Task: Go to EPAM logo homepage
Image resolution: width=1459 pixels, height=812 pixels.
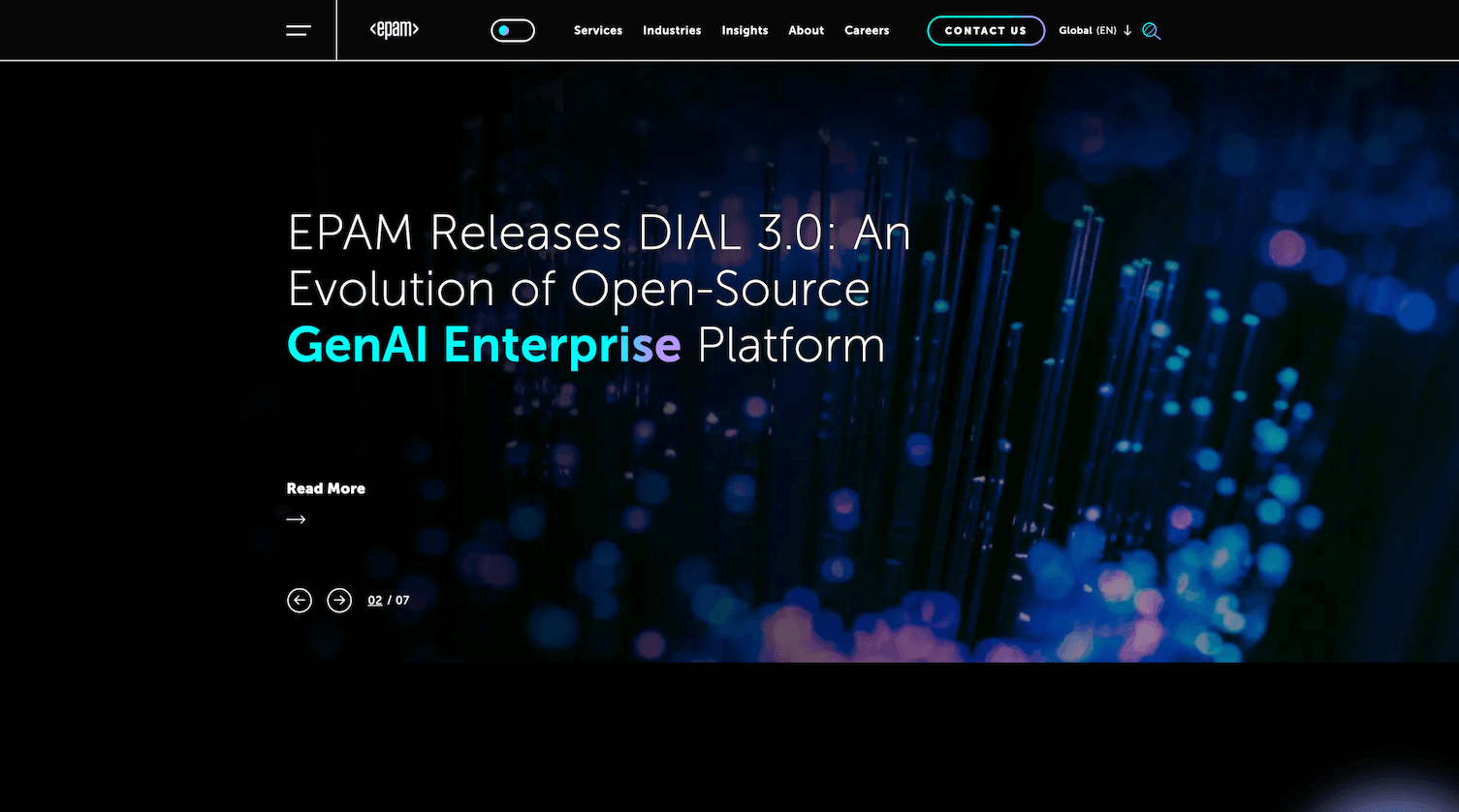Action: point(395,30)
